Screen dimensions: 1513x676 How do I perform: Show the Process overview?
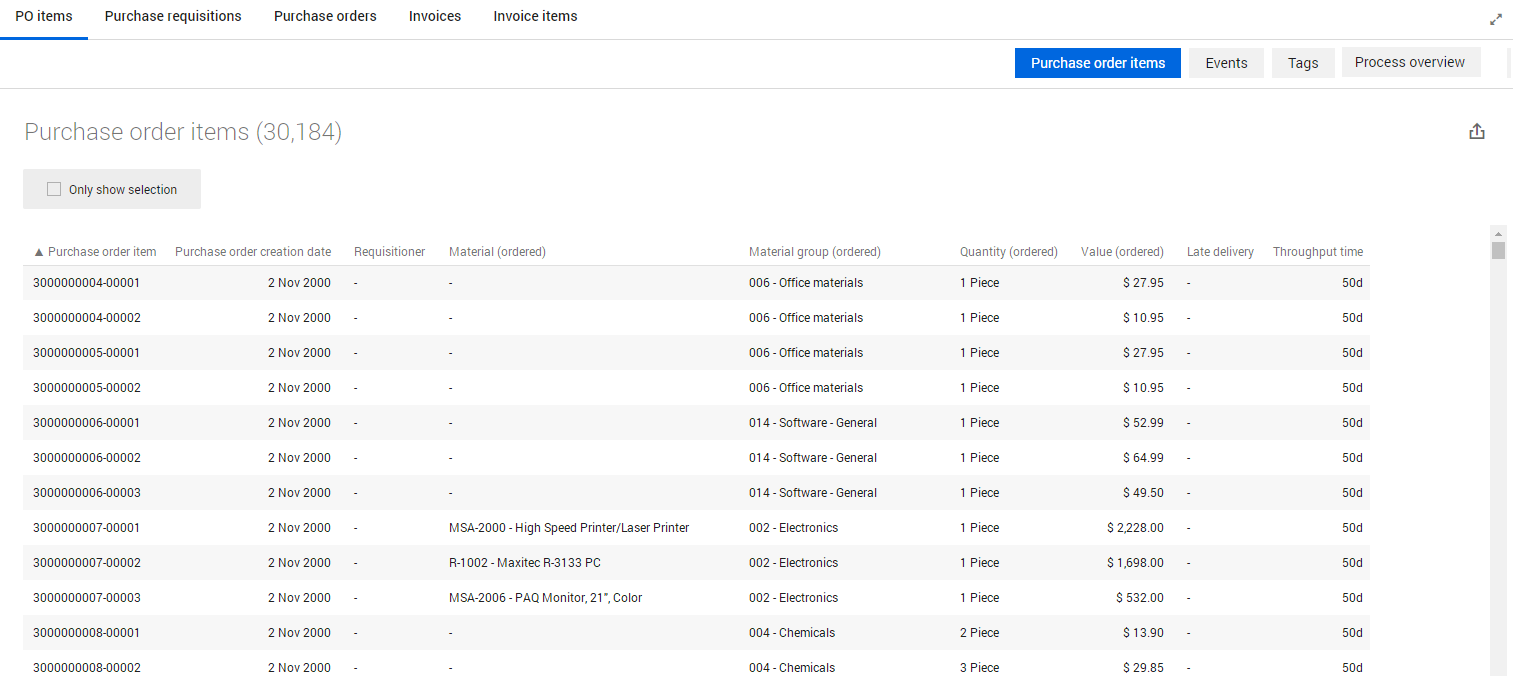click(1409, 62)
